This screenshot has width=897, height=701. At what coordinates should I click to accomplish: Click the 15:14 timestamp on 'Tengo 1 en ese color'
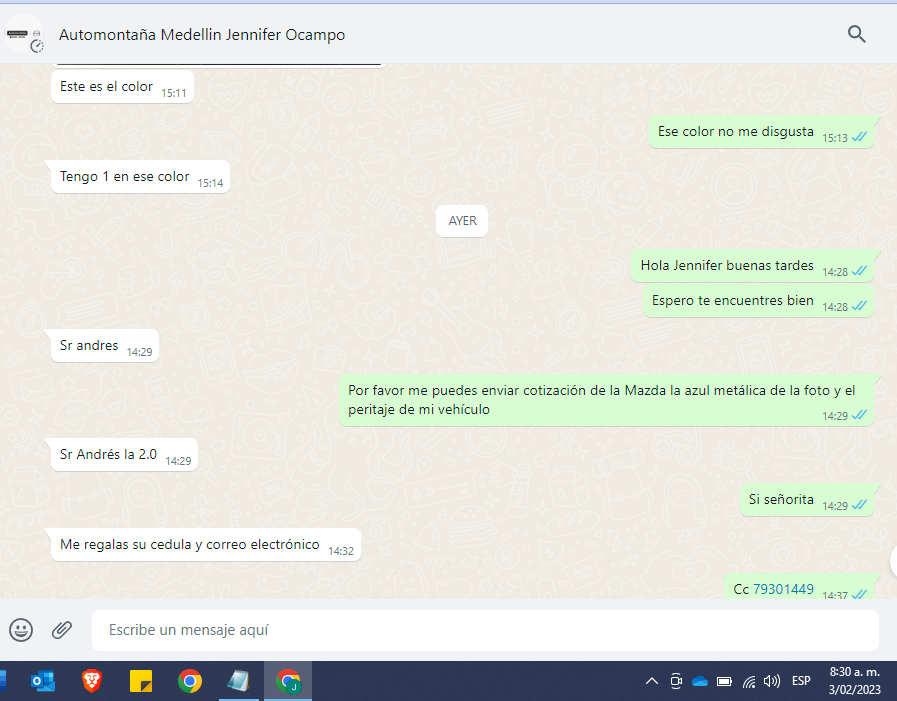coord(211,183)
